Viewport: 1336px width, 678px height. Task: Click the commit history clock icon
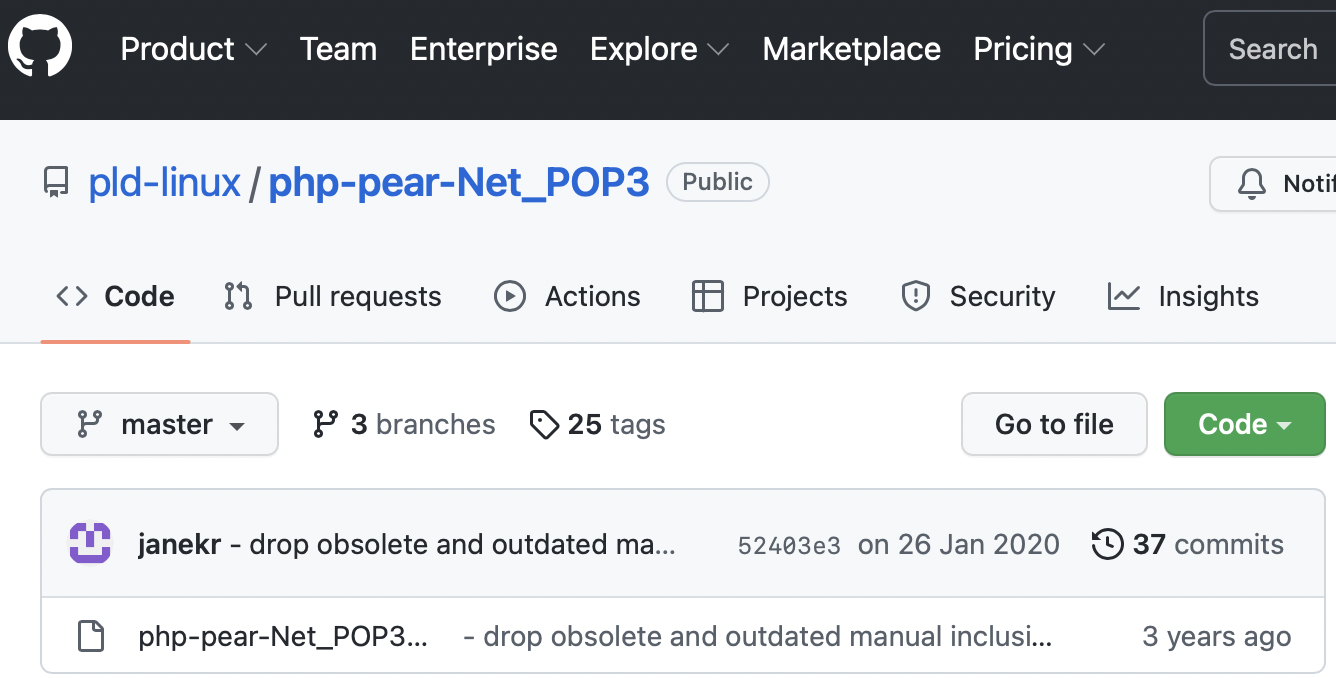[x=1107, y=544]
